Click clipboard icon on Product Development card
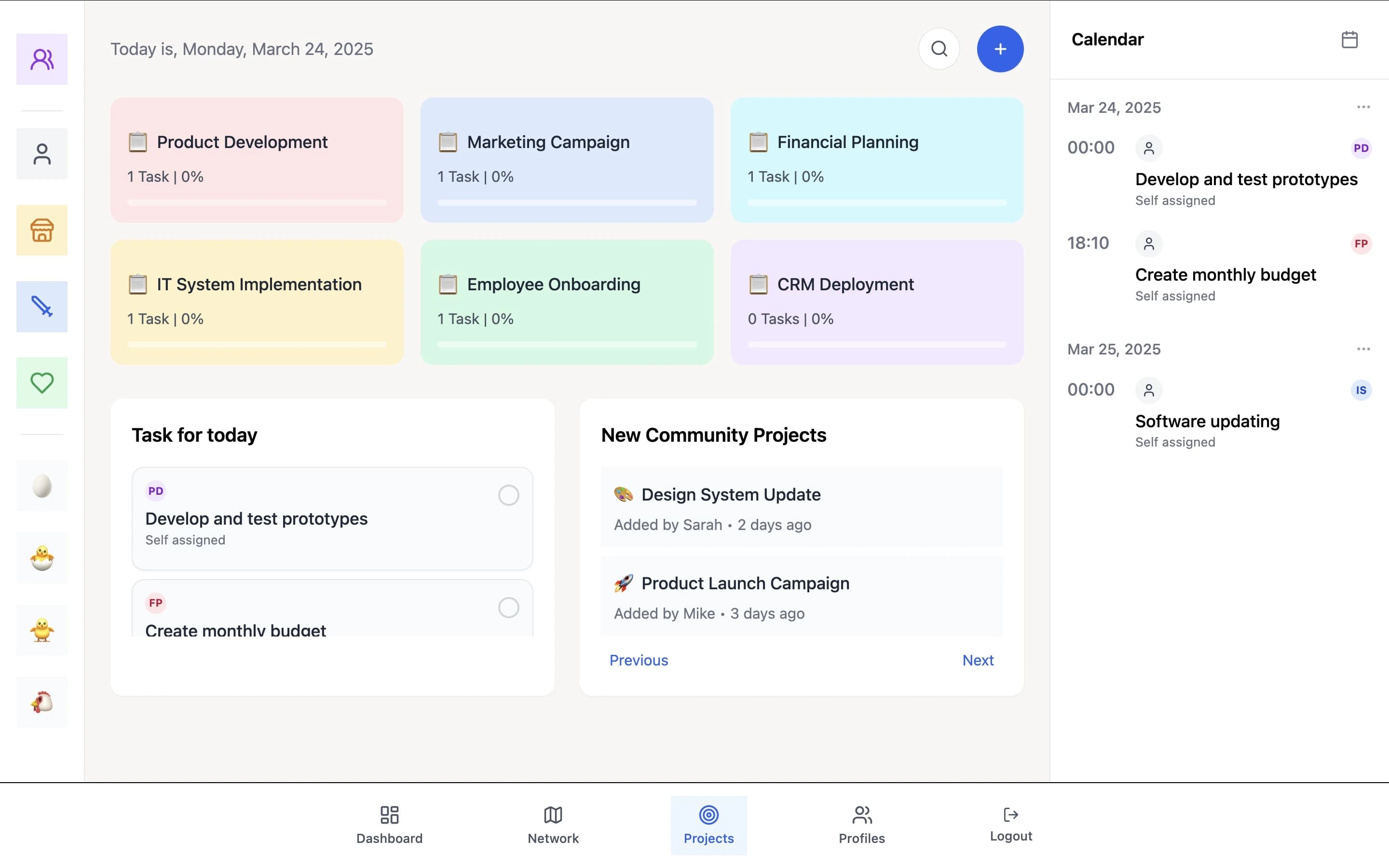This screenshot has width=1389, height=868. (x=138, y=142)
